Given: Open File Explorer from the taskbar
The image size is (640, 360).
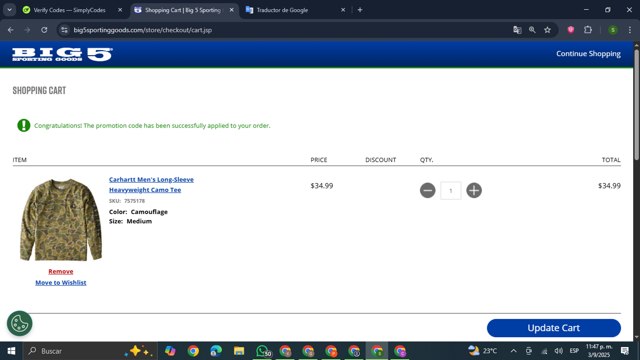Looking at the screenshot, I should click(239, 351).
